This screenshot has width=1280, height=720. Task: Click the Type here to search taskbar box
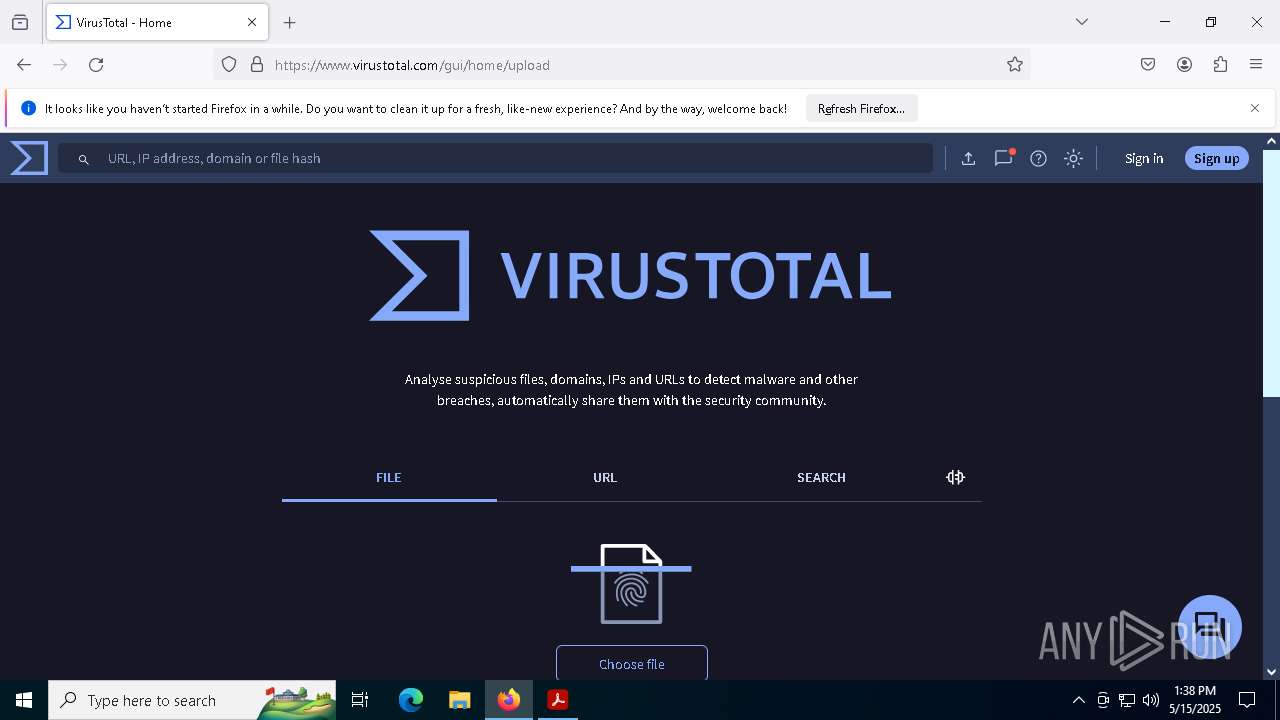pos(192,700)
